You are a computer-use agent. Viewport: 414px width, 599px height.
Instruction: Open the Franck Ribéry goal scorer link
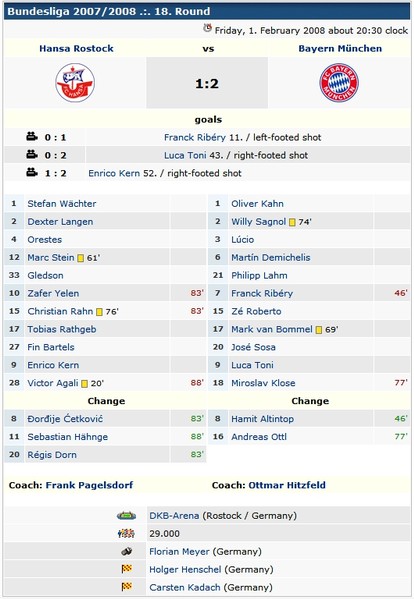[x=195, y=138]
